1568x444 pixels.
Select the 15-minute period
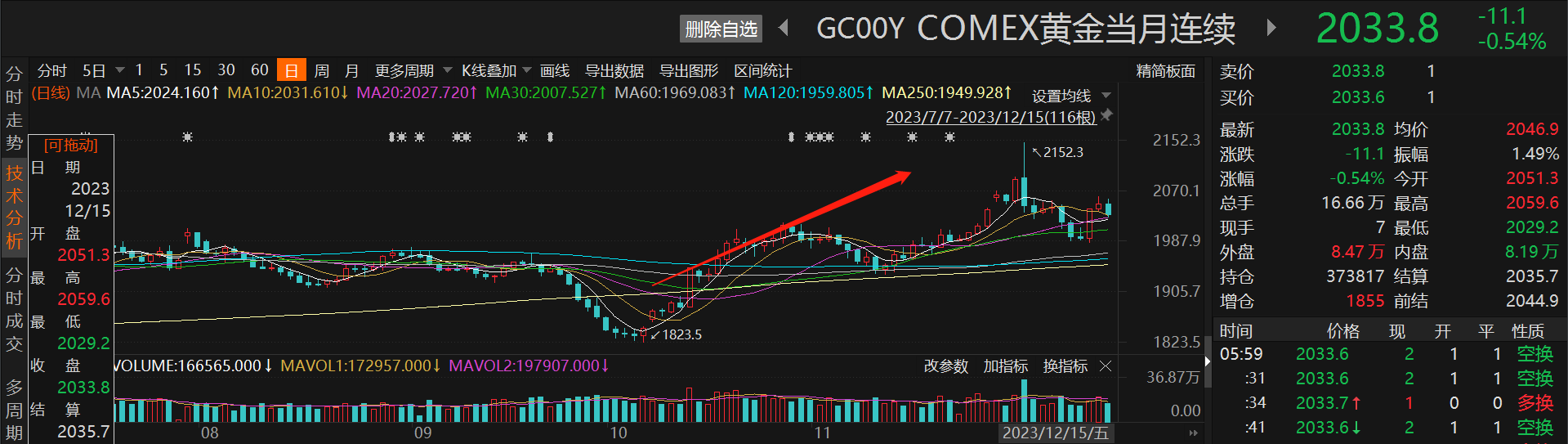click(193, 70)
